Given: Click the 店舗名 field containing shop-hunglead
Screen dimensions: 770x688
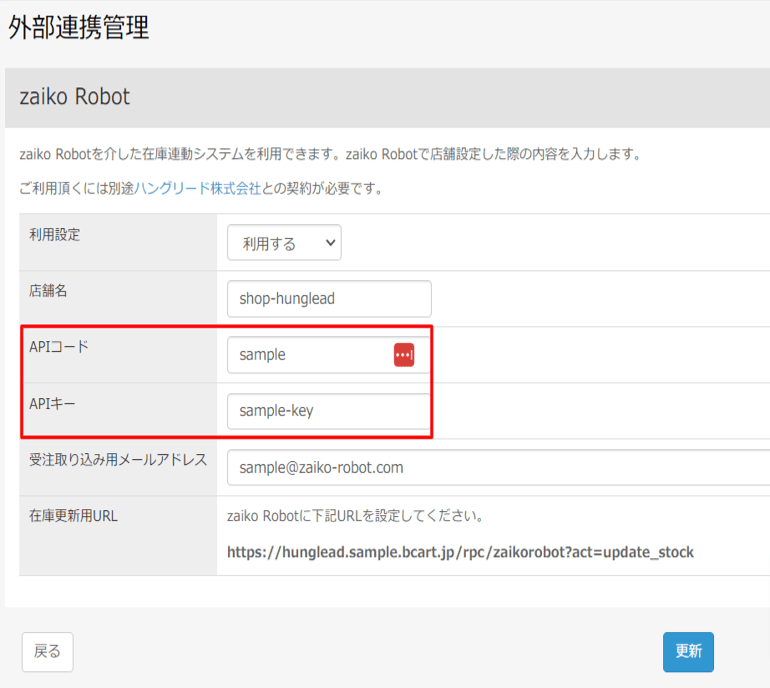Looking at the screenshot, I should (x=329, y=299).
